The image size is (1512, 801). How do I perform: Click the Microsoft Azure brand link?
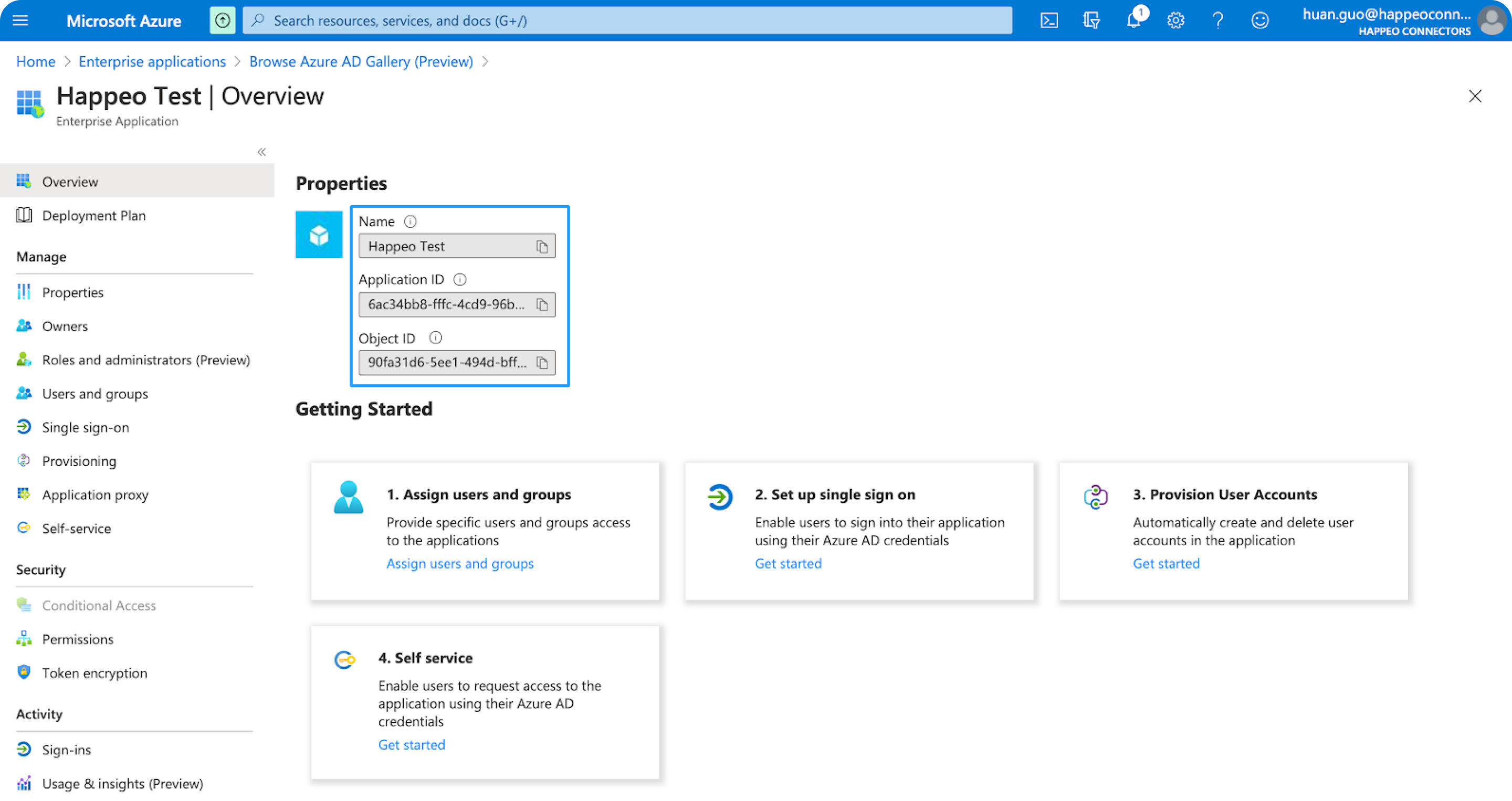pos(124,21)
